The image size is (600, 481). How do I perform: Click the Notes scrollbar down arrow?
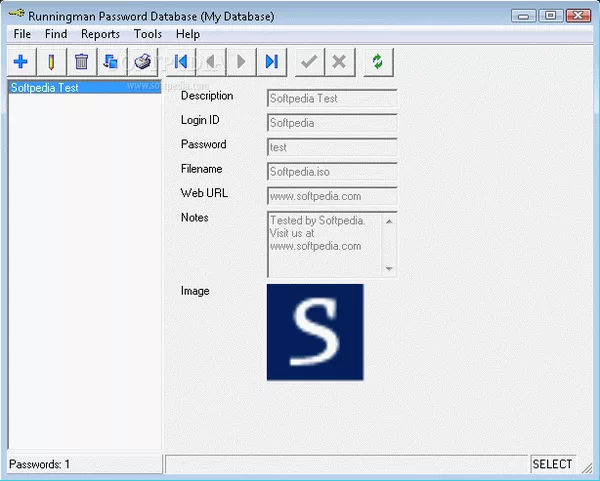[x=389, y=269]
